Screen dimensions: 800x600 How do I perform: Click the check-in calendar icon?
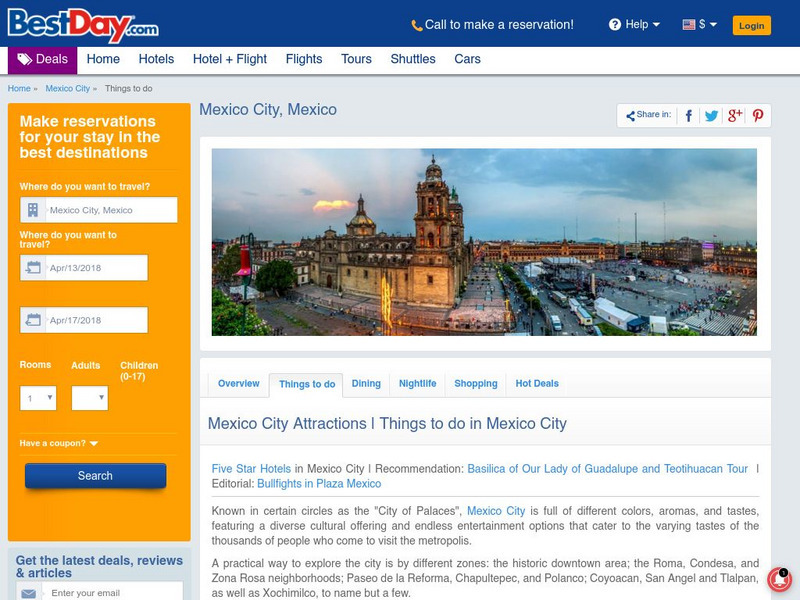[x=33, y=267]
